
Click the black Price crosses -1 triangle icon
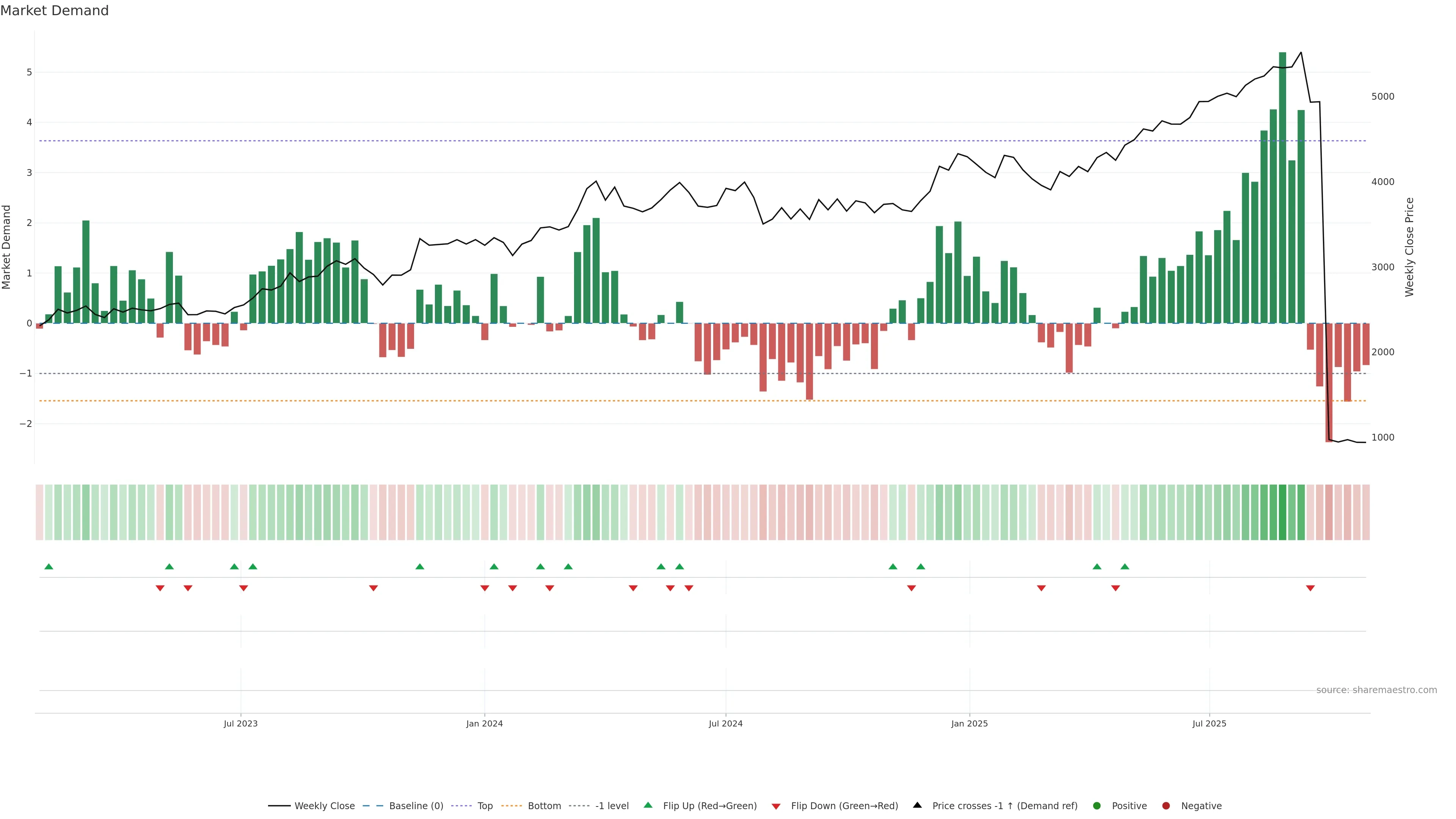(x=917, y=805)
